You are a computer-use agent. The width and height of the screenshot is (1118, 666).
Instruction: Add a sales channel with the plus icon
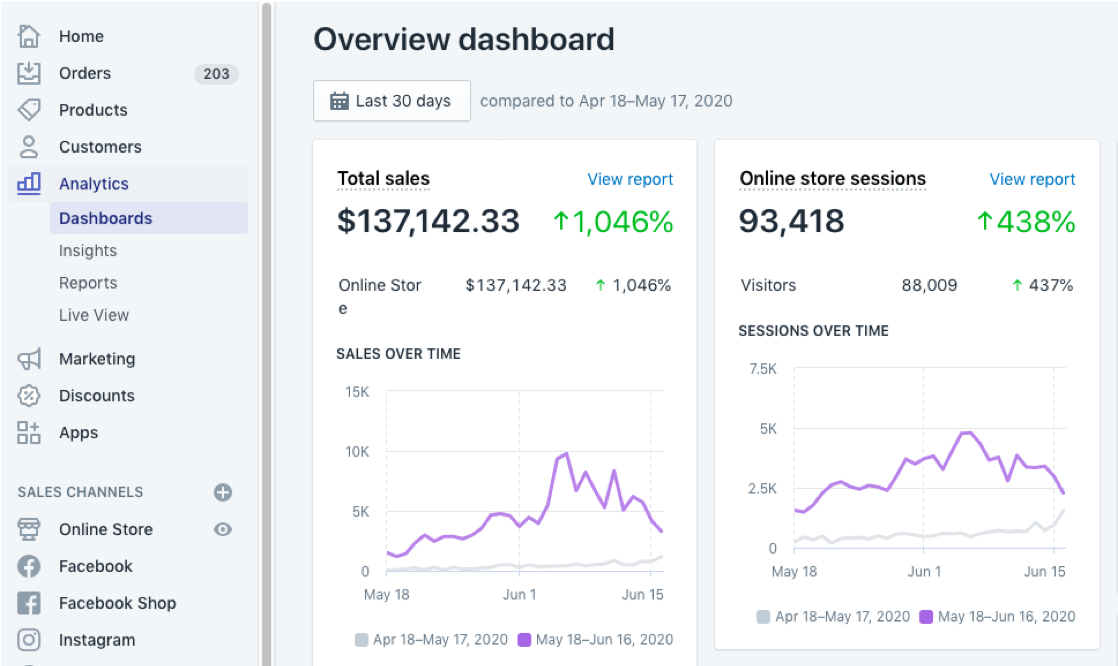pos(222,492)
